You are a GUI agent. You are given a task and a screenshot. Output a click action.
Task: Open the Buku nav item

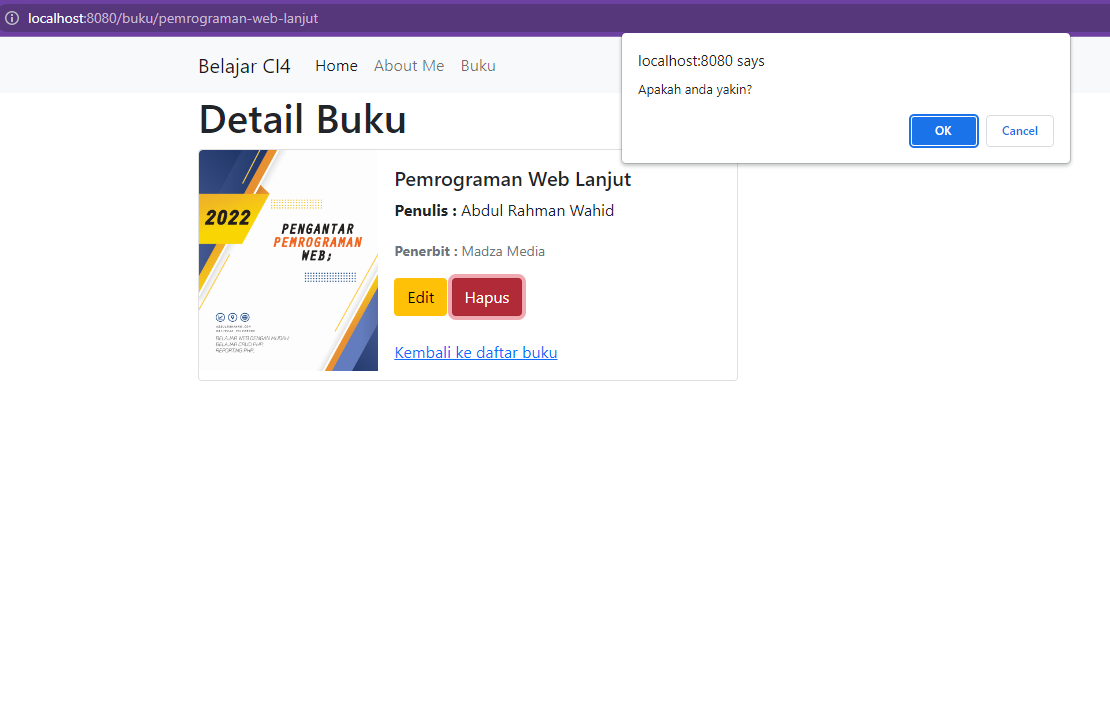click(x=478, y=66)
